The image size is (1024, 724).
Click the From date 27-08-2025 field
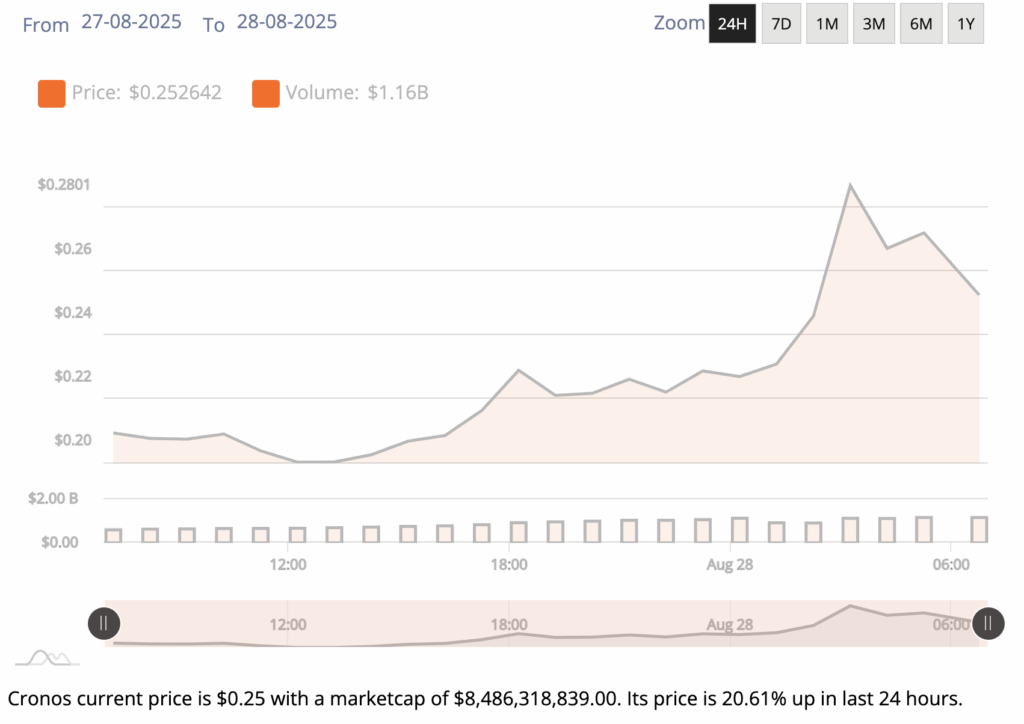[x=131, y=21]
